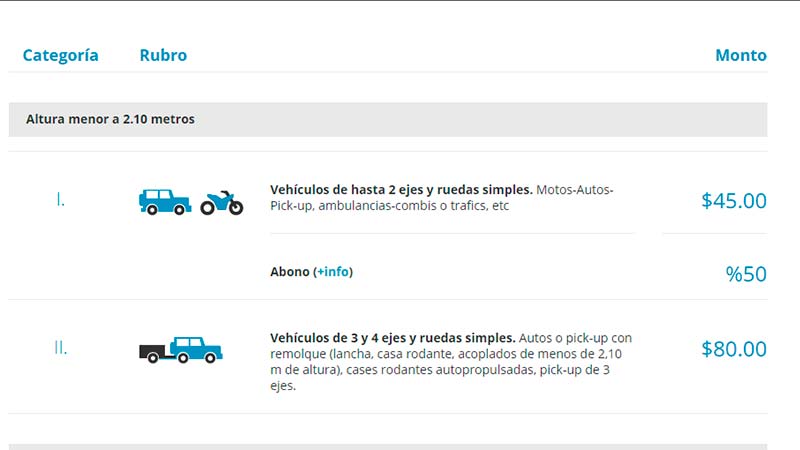Viewport: 800px width, 450px height.
Task: Select the Categoría column header
Action: [x=60, y=55]
